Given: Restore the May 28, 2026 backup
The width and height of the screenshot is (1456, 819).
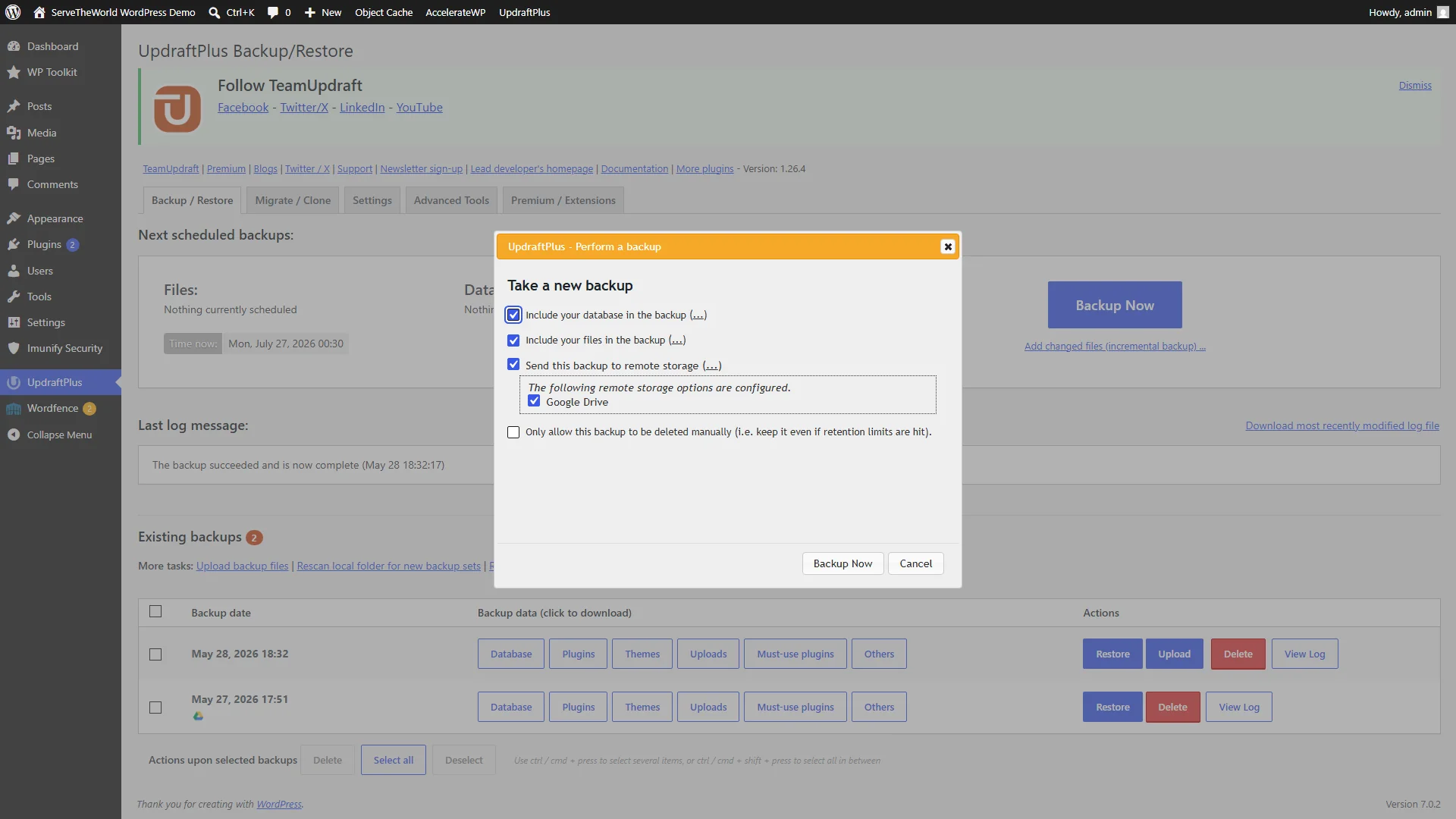Looking at the screenshot, I should tap(1112, 654).
